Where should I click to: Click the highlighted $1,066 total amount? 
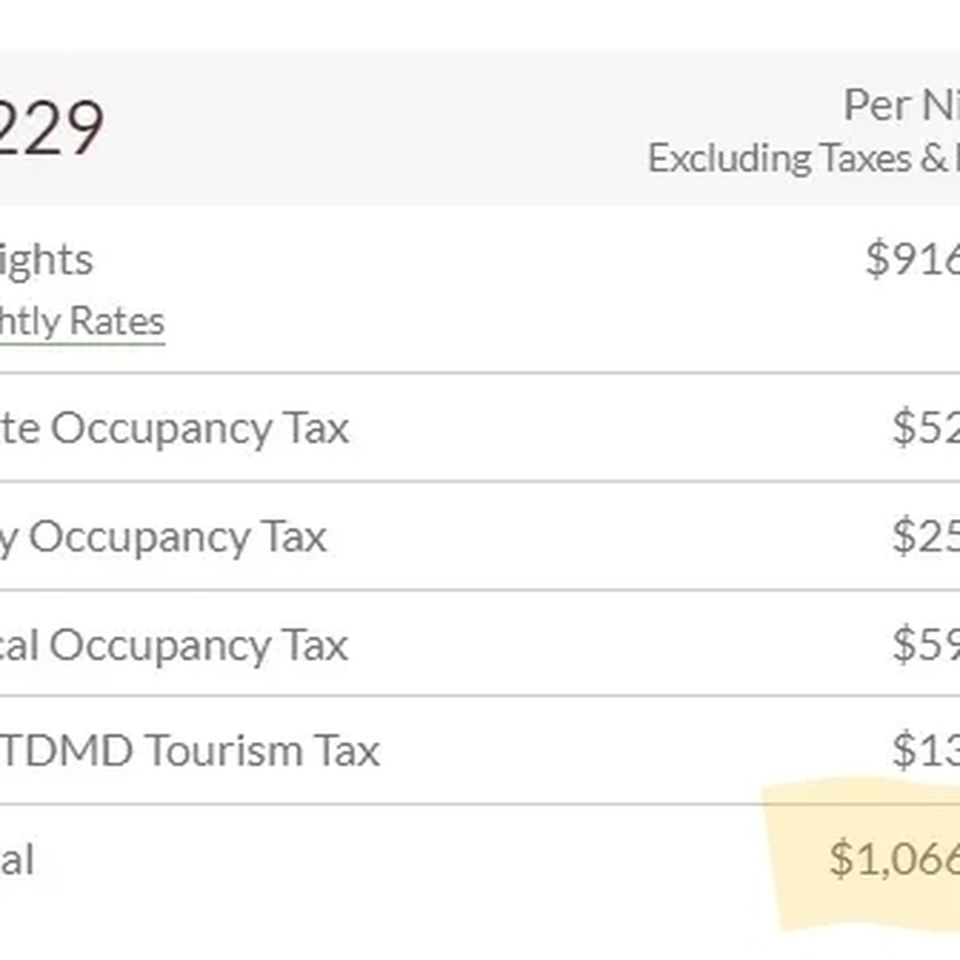[894, 858]
